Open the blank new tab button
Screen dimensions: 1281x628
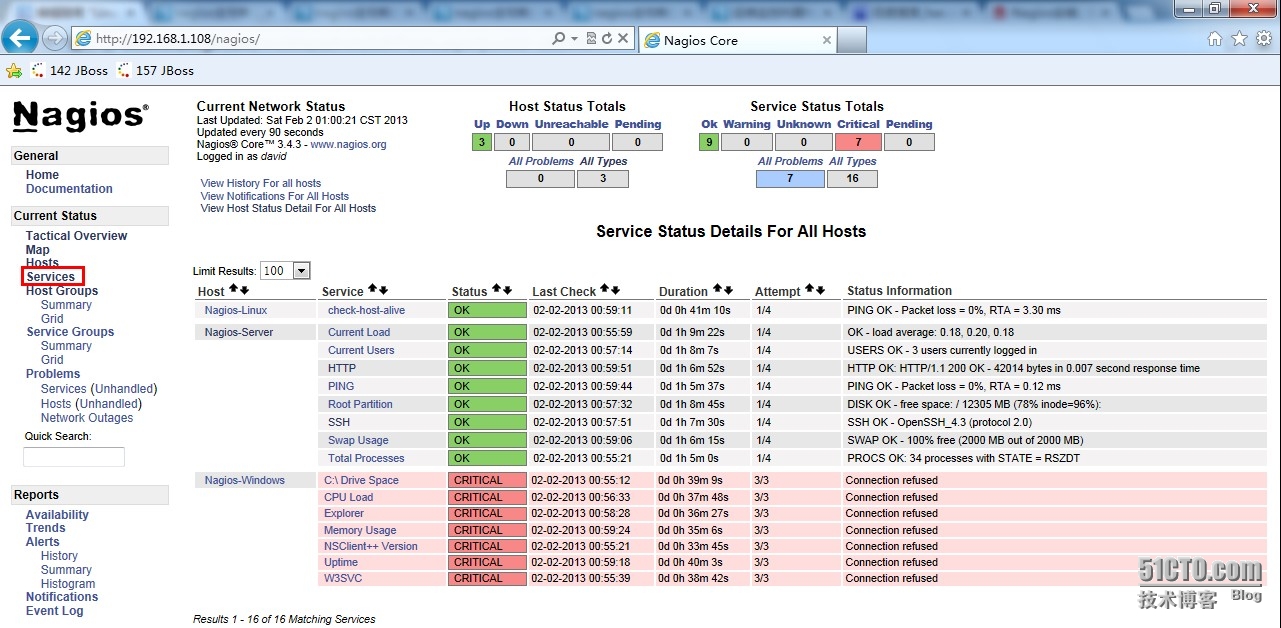(x=851, y=40)
